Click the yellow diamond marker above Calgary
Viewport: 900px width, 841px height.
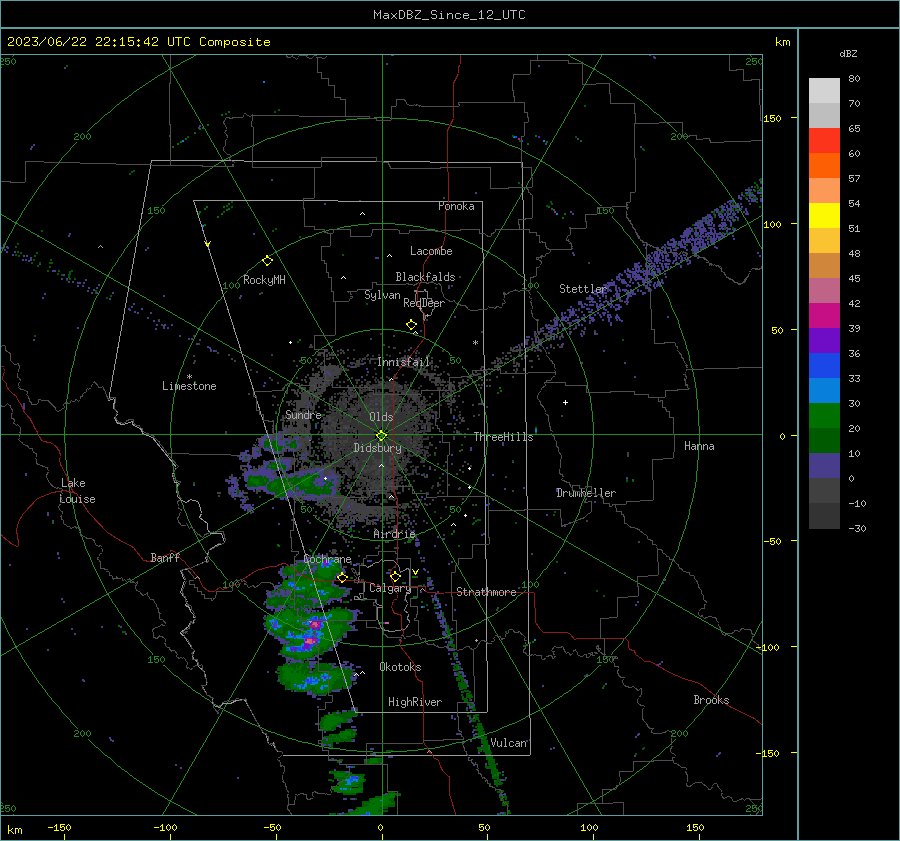pos(395,576)
